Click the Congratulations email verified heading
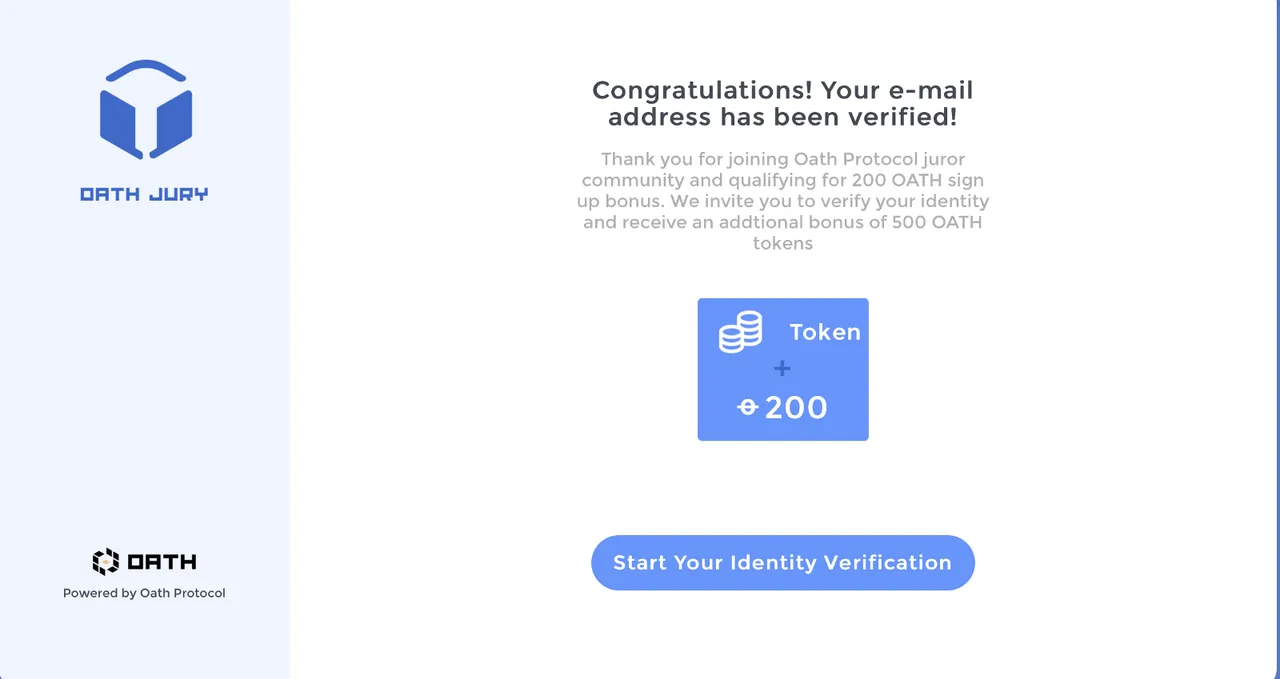 pos(783,104)
